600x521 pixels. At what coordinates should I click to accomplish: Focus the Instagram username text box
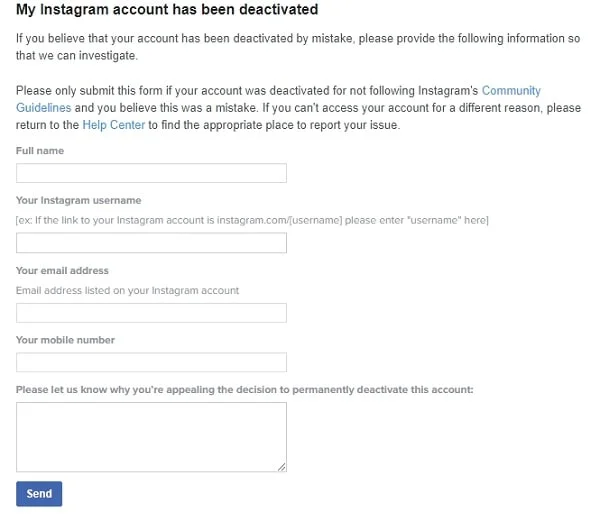[151, 243]
